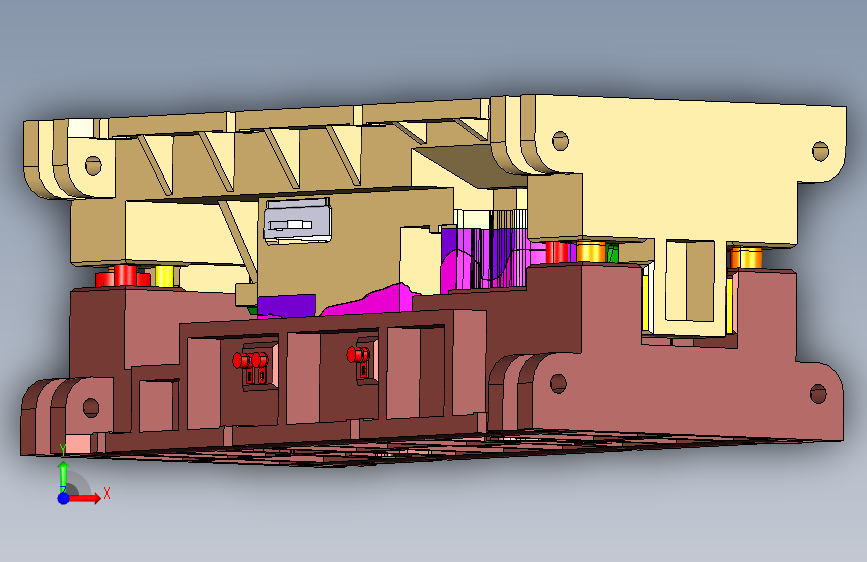Click the far-right hole in the upper cream plate
Screen dimensions: 867x562
pos(820,151)
